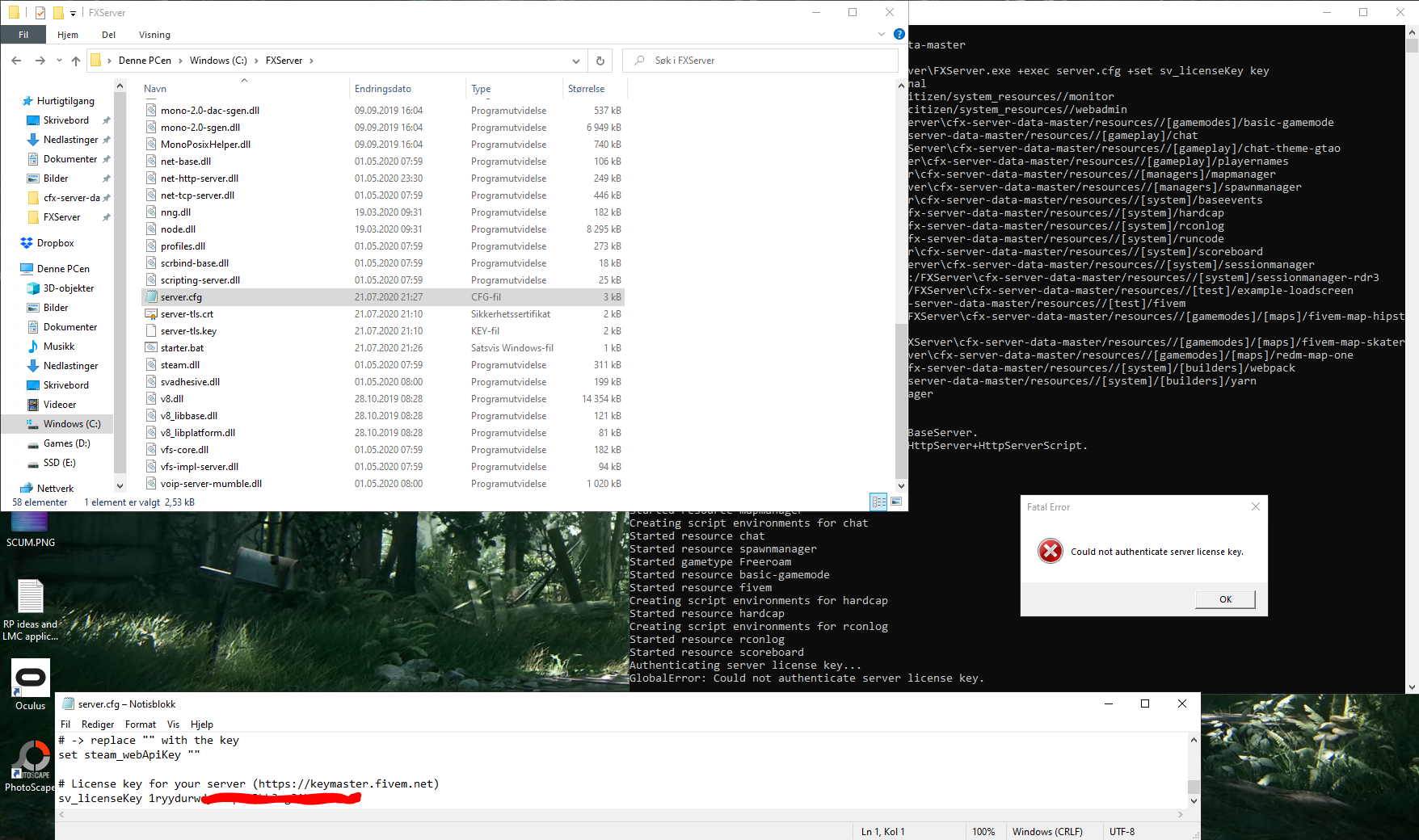Click the console window scroll down arrow
Viewport: 1419px width, 840px height.
[x=1413, y=687]
